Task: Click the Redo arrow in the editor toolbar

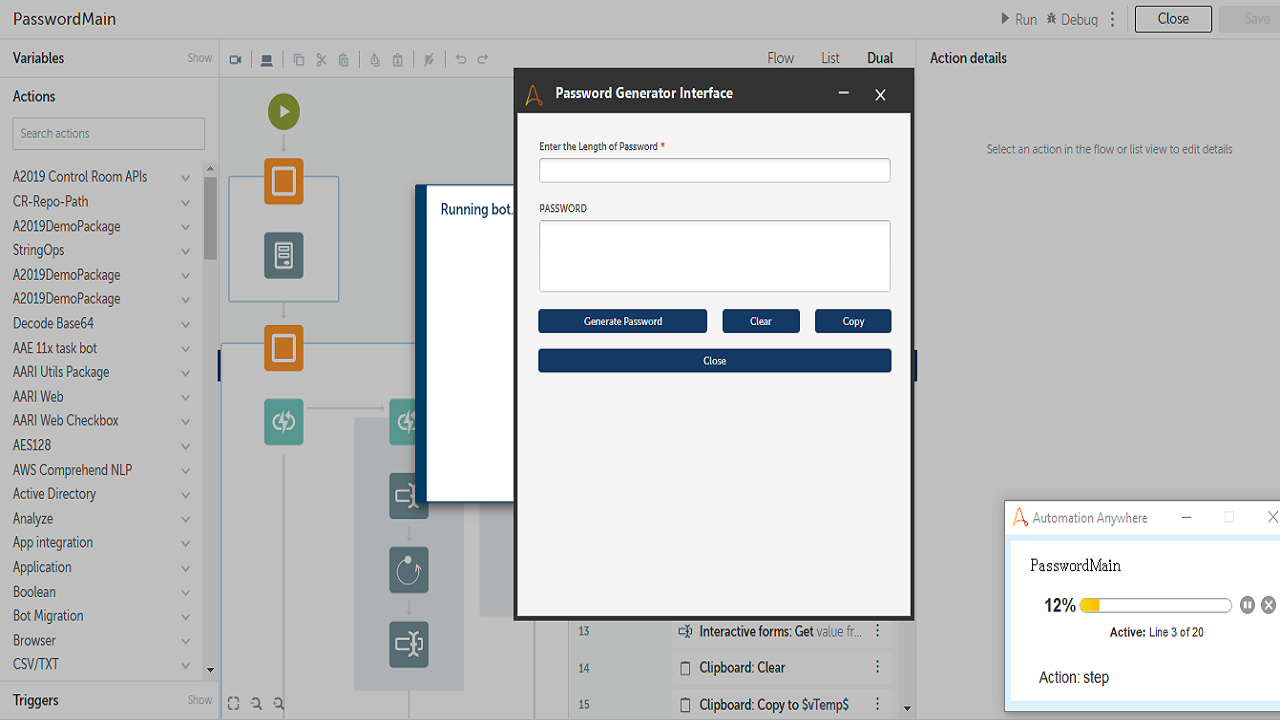Action: 483,60
